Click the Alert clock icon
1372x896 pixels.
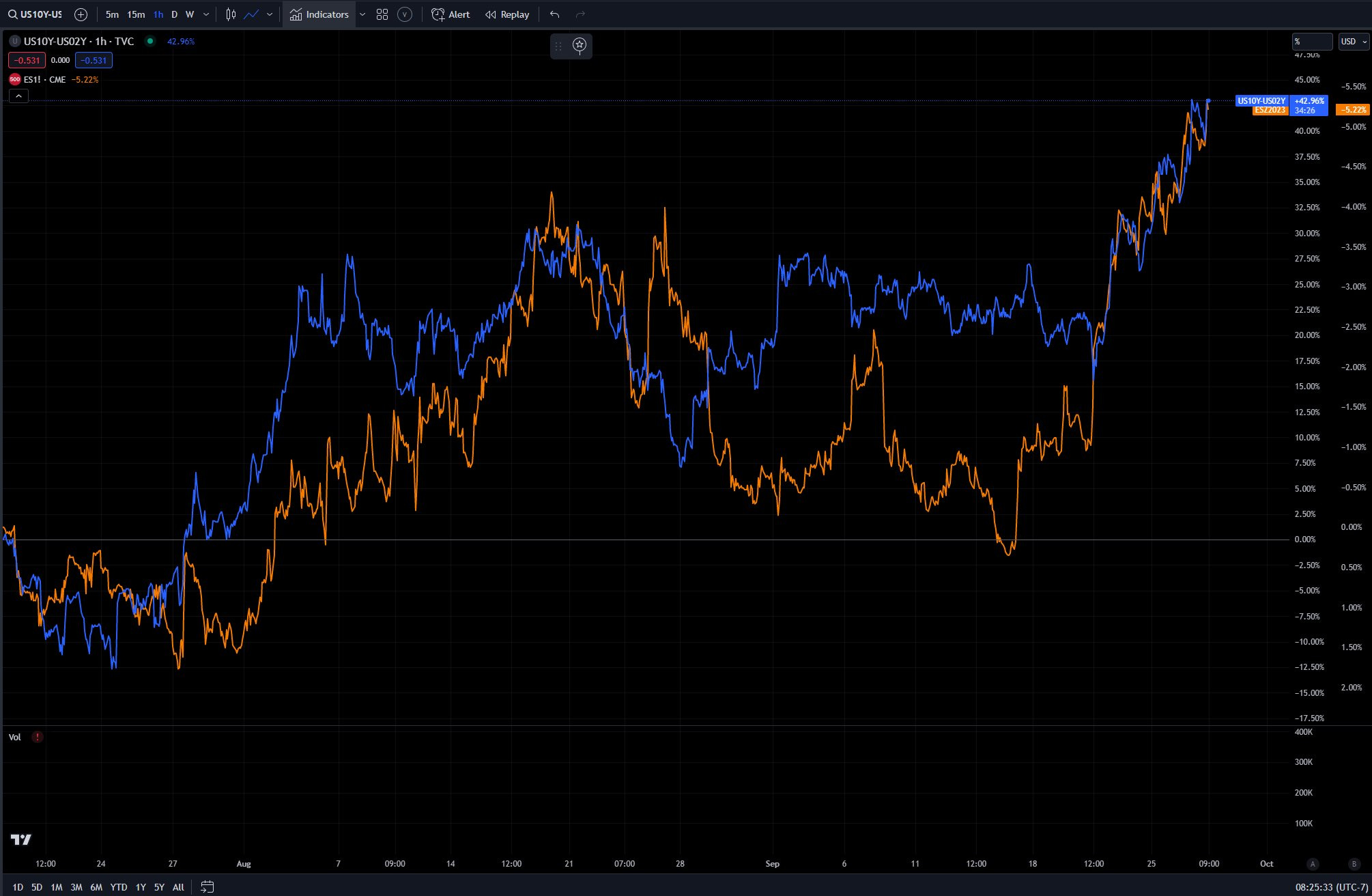tap(438, 14)
